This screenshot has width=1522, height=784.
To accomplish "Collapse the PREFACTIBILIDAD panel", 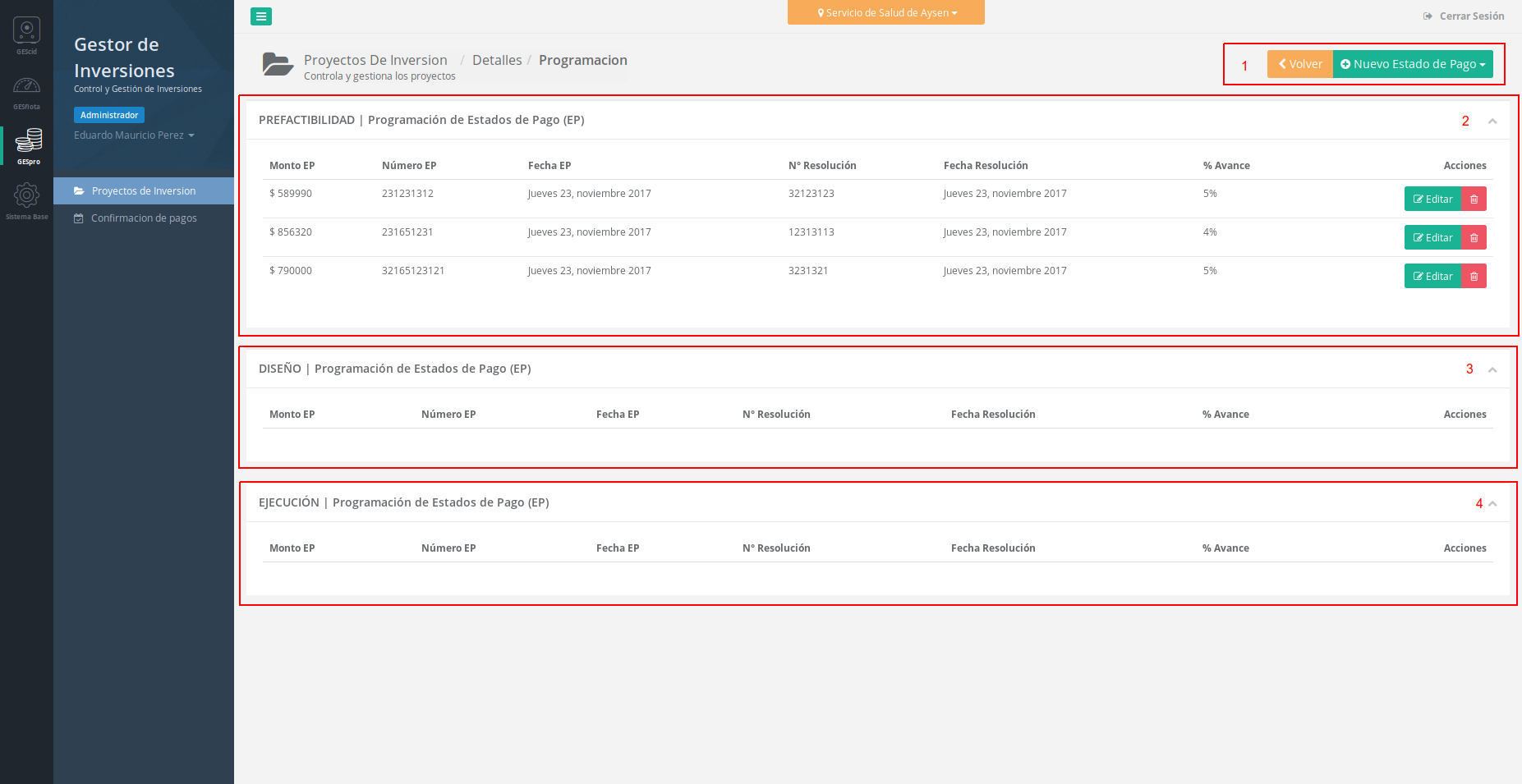I will [1492, 121].
